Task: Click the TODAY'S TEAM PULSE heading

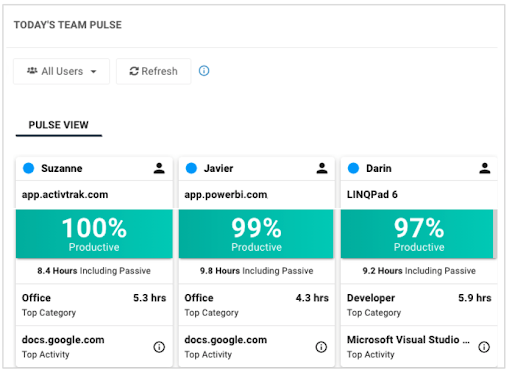Action: [68, 25]
